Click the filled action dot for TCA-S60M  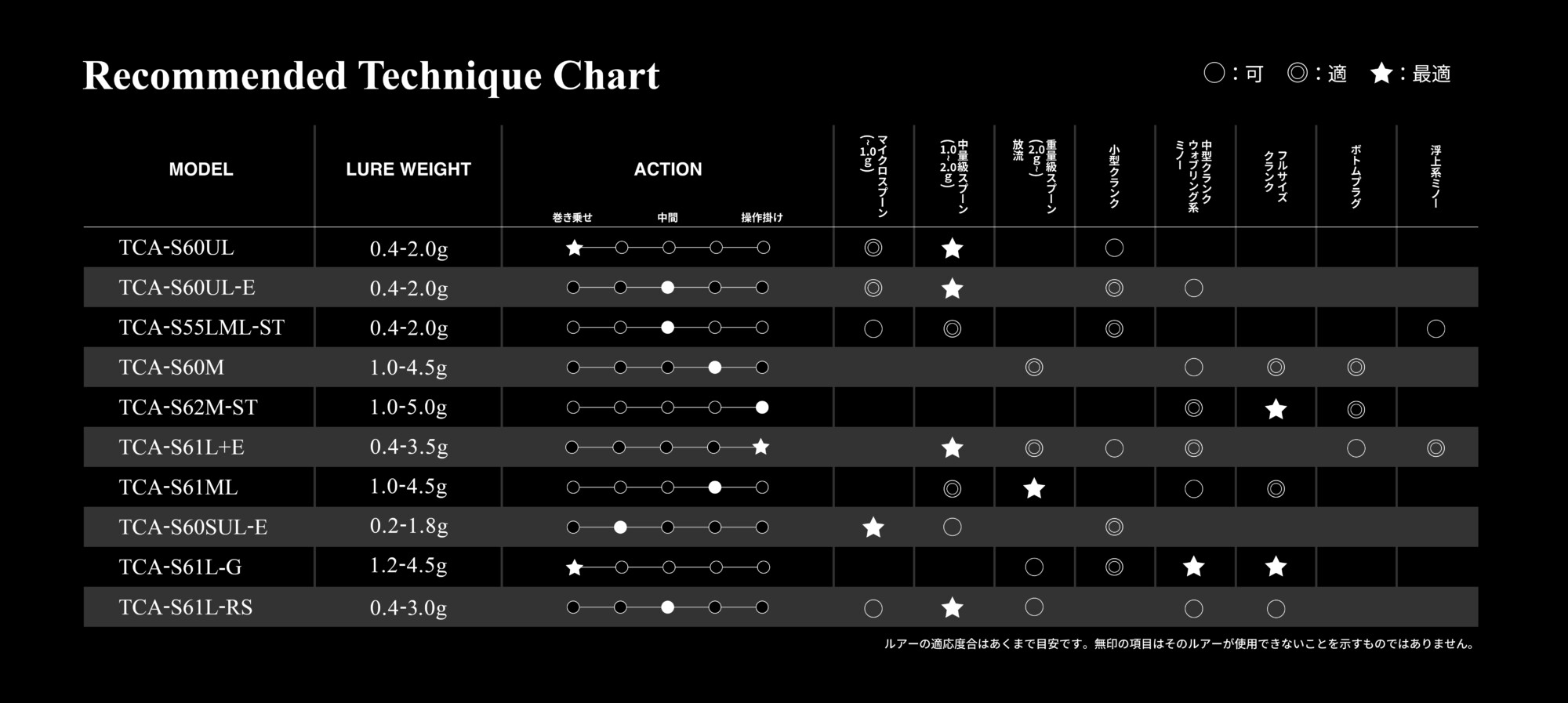[x=714, y=368]
